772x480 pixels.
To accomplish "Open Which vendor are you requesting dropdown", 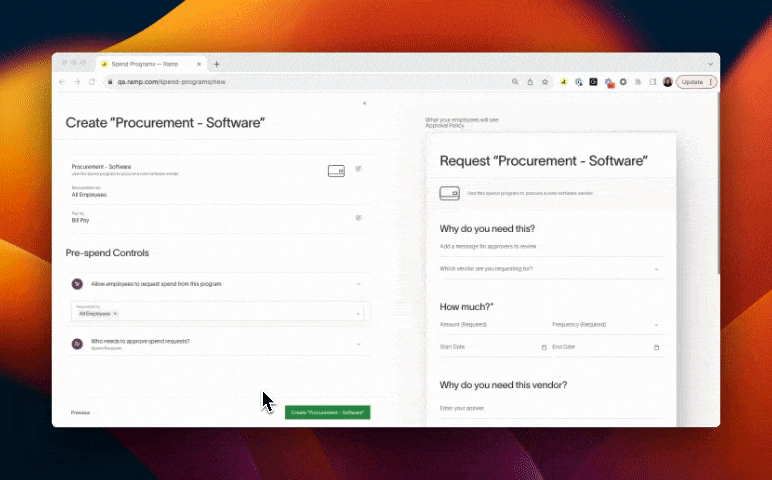I will 551,269.
